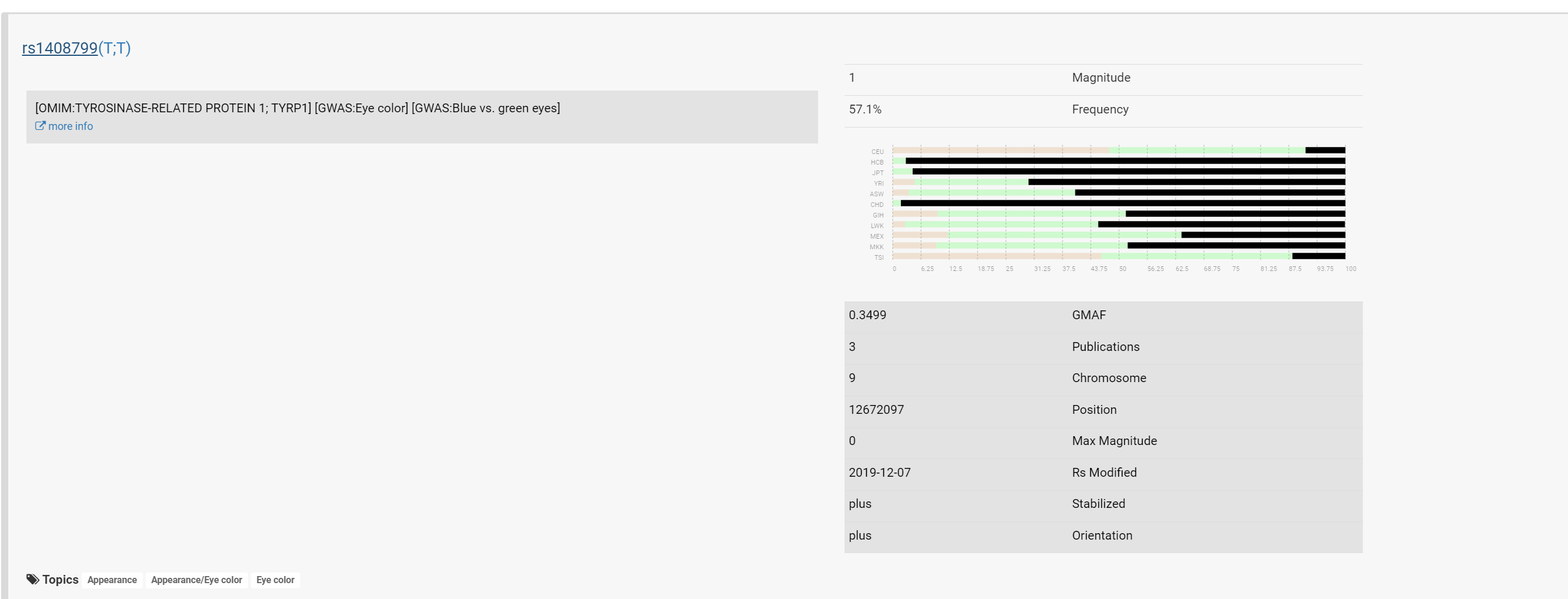Select the Appearance/Eye color topic tag
The height and width of the screenshot is (599, 1568).
pyautogui.click(x=197, y=580)
